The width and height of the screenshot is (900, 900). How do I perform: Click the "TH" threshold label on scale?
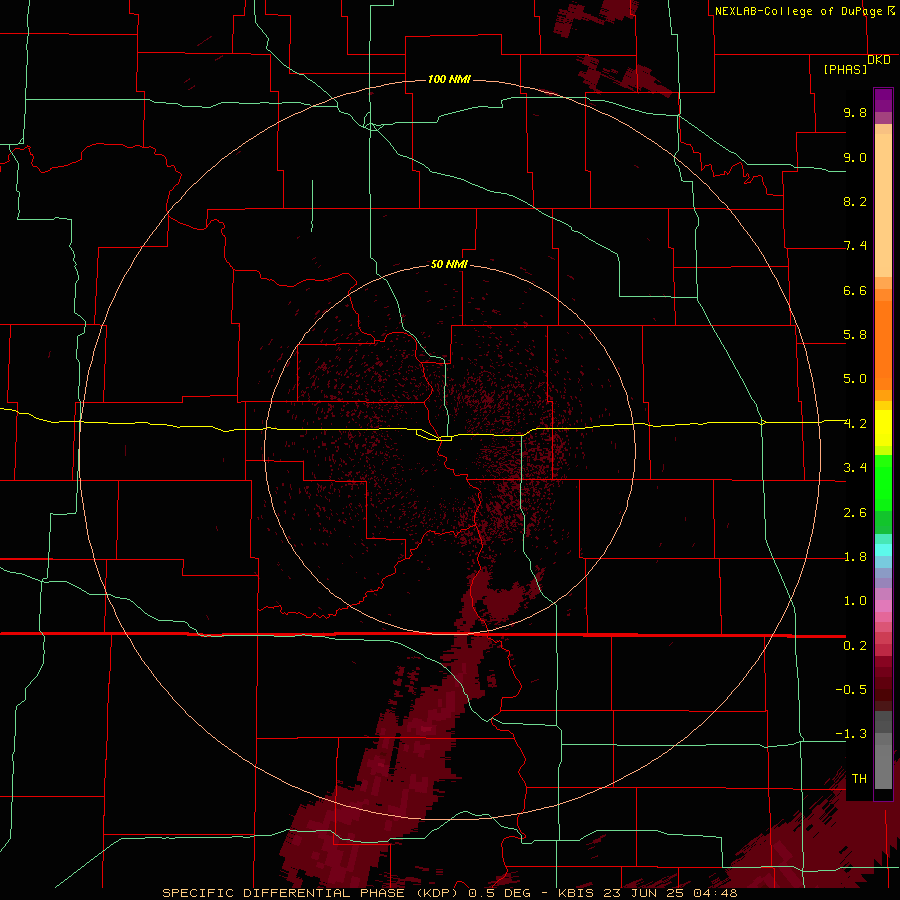(x=859, y=779)
